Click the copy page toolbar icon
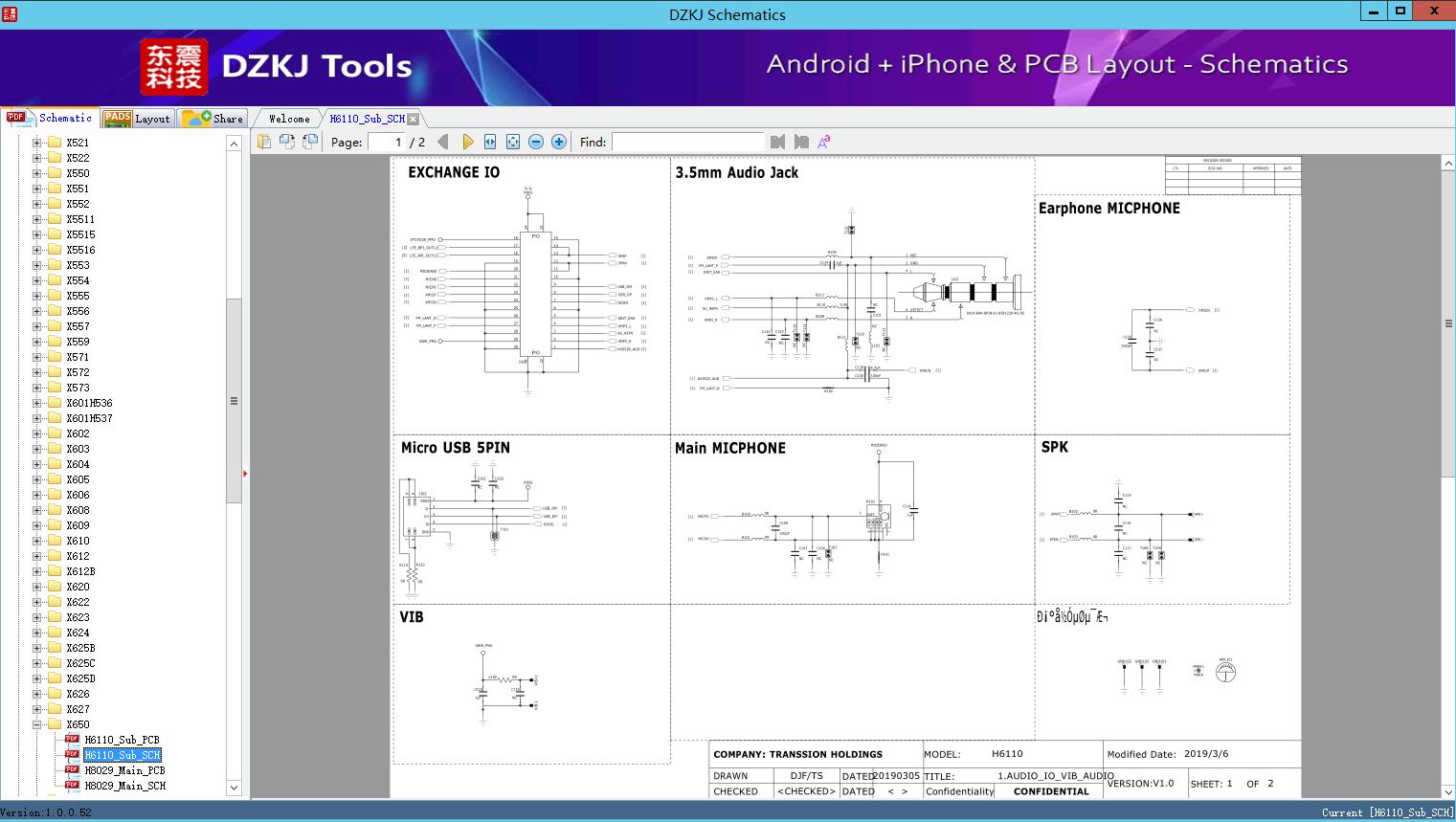Image resolution: width=1456 pixels, height=822 pixels. [x=264, y=142]
